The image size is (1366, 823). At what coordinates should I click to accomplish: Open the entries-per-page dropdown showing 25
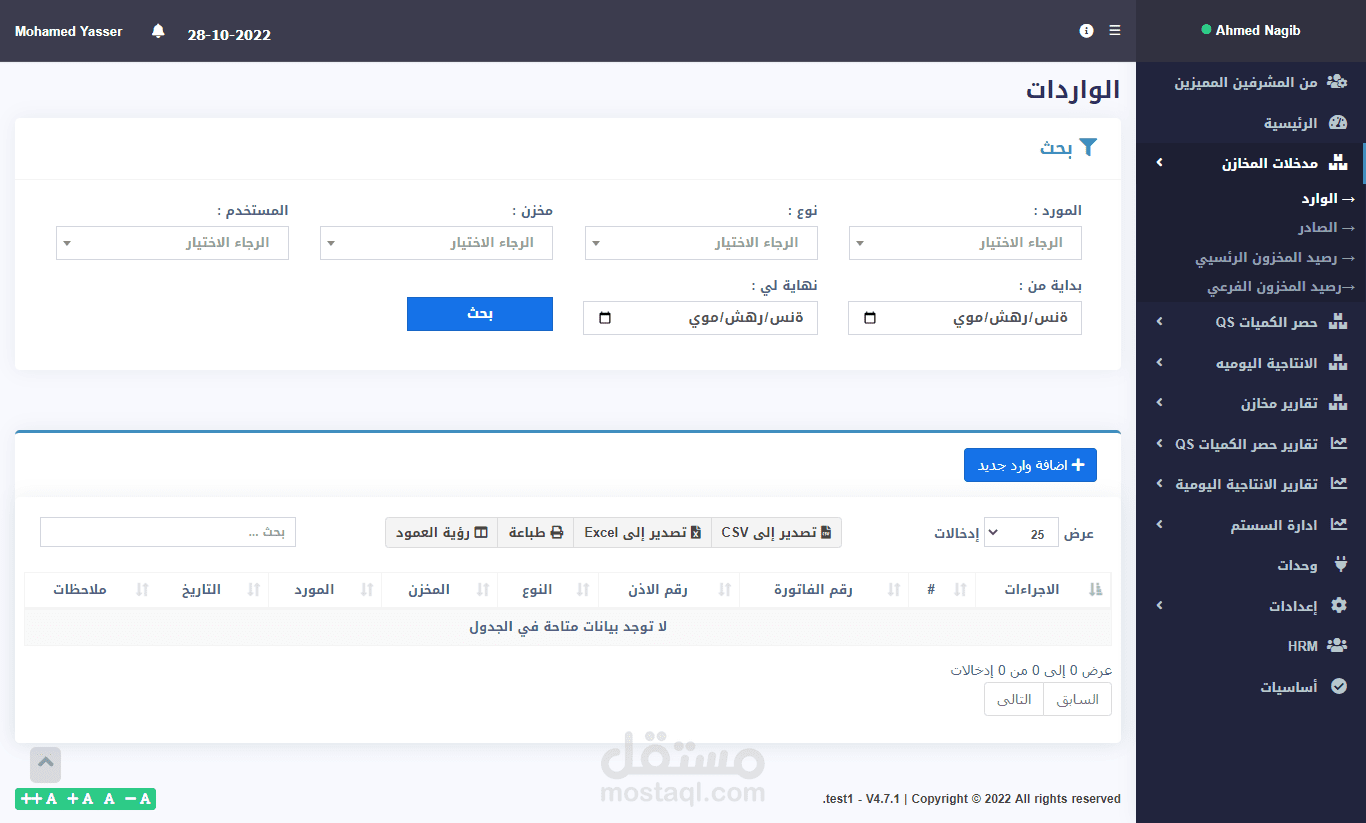(1021, 533)
